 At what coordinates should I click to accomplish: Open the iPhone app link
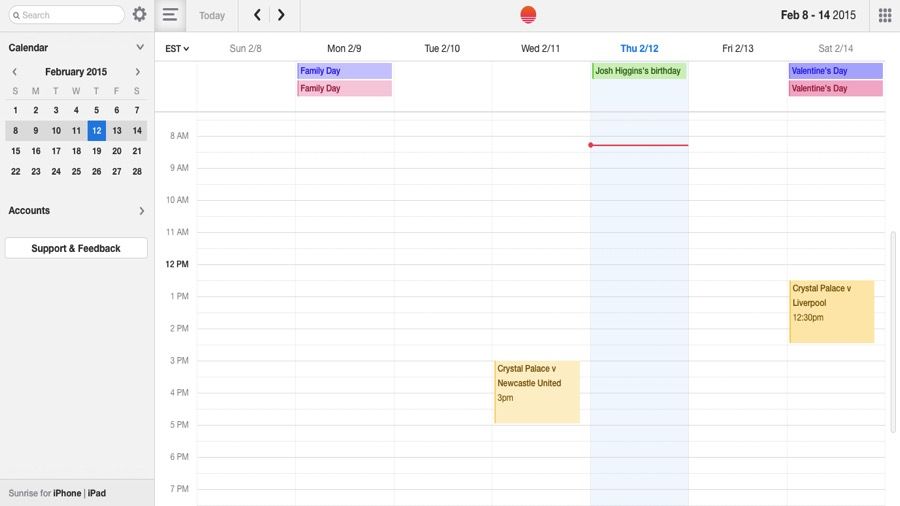pyautogui.click(x=67, y=493)
